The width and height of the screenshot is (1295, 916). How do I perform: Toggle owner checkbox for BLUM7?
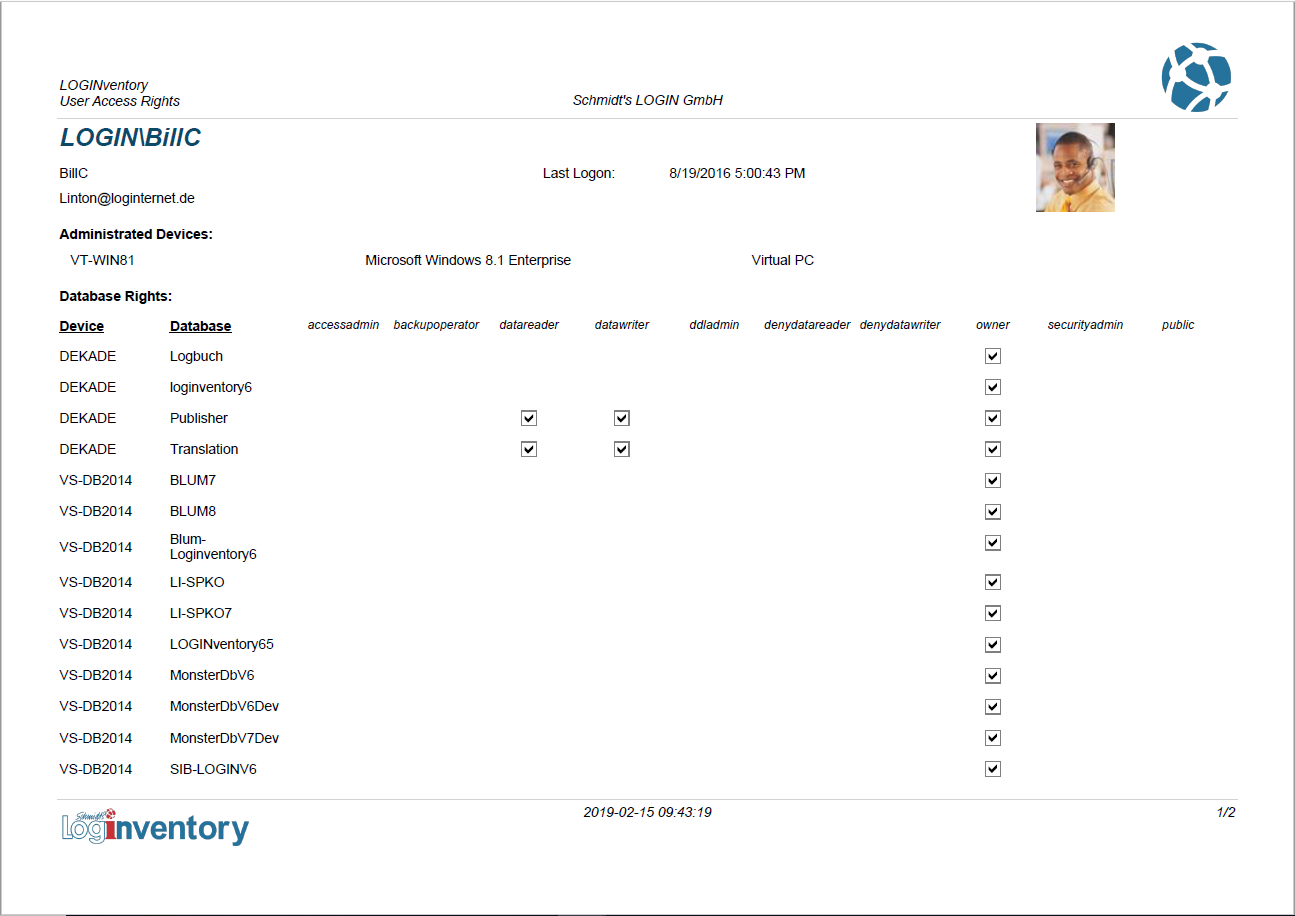[993, 480]
